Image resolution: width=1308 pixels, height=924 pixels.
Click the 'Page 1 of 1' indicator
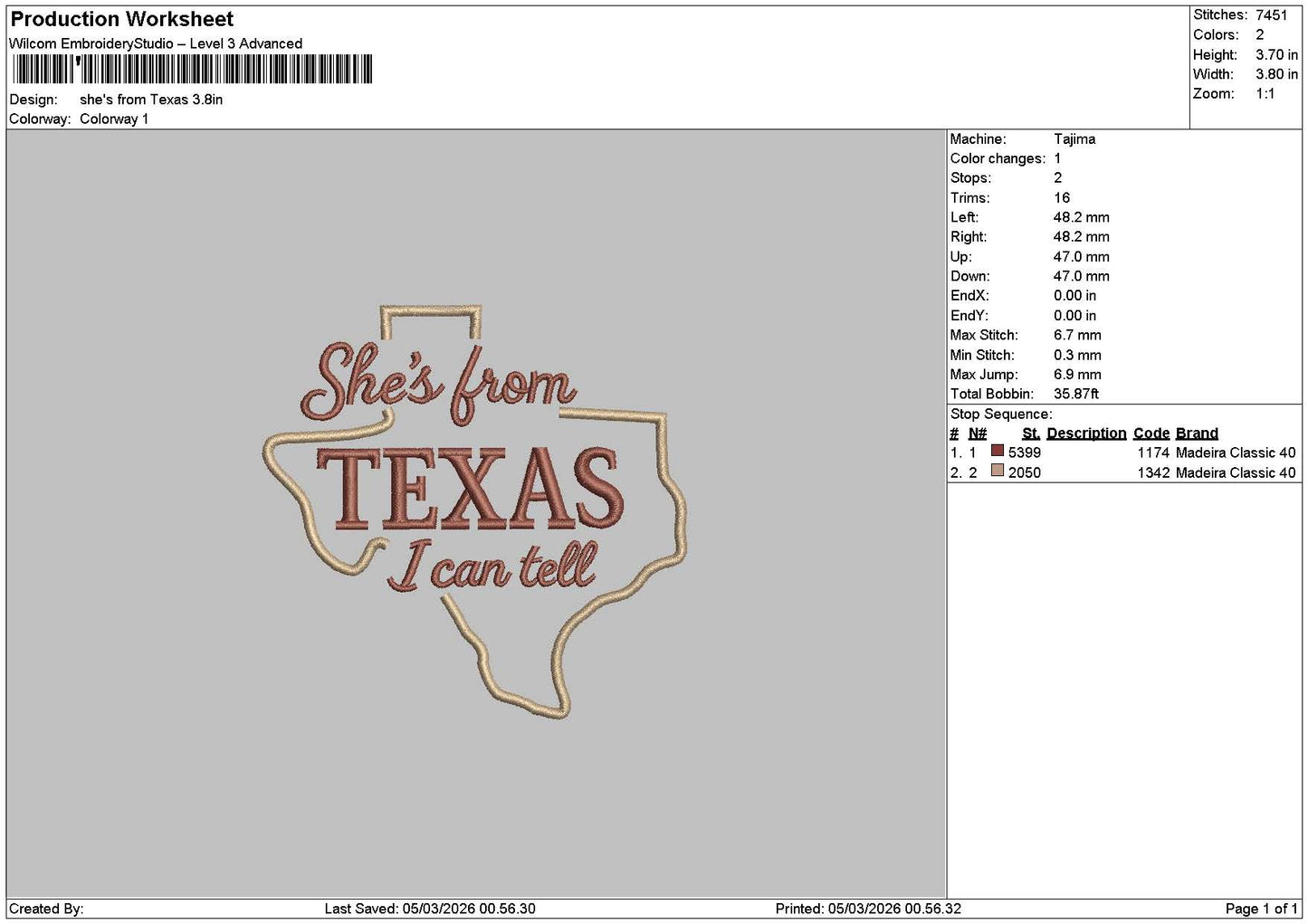pyautogui.click(x=1262, y=909)
